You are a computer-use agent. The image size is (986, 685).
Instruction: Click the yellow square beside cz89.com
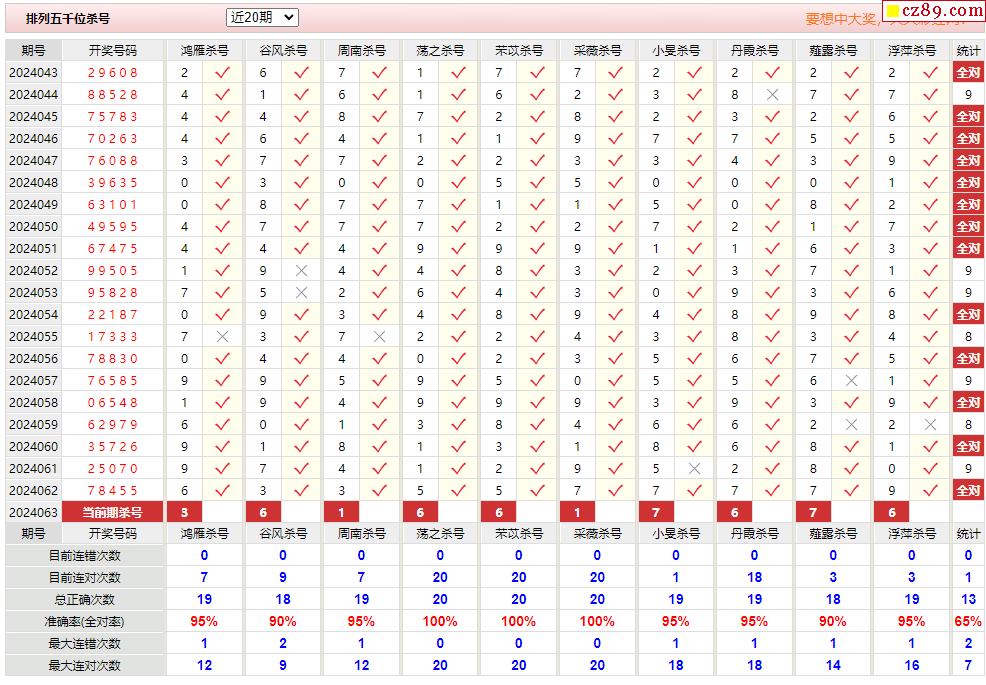(892, 12)
